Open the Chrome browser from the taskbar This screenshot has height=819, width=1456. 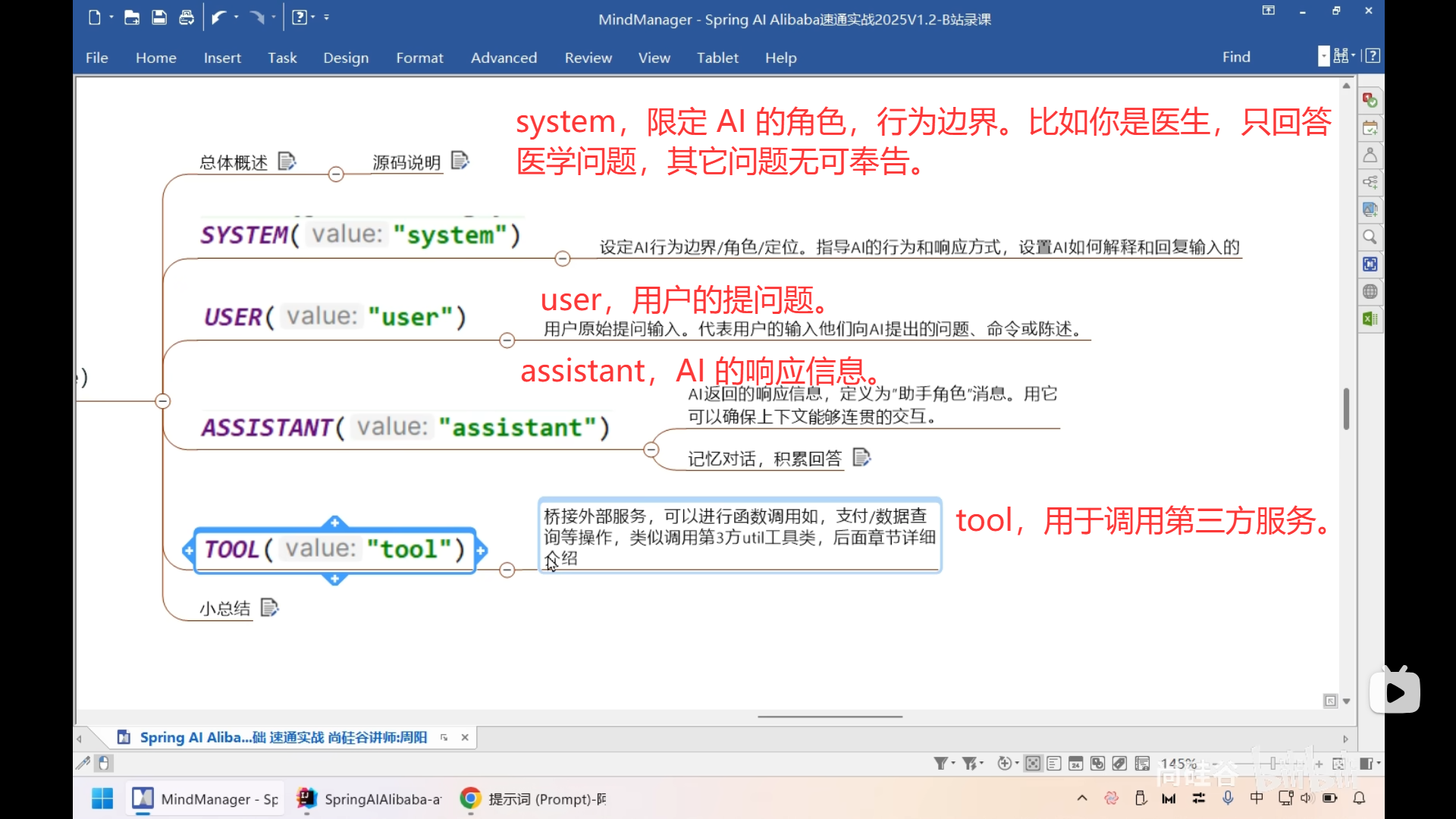[469, 799]
